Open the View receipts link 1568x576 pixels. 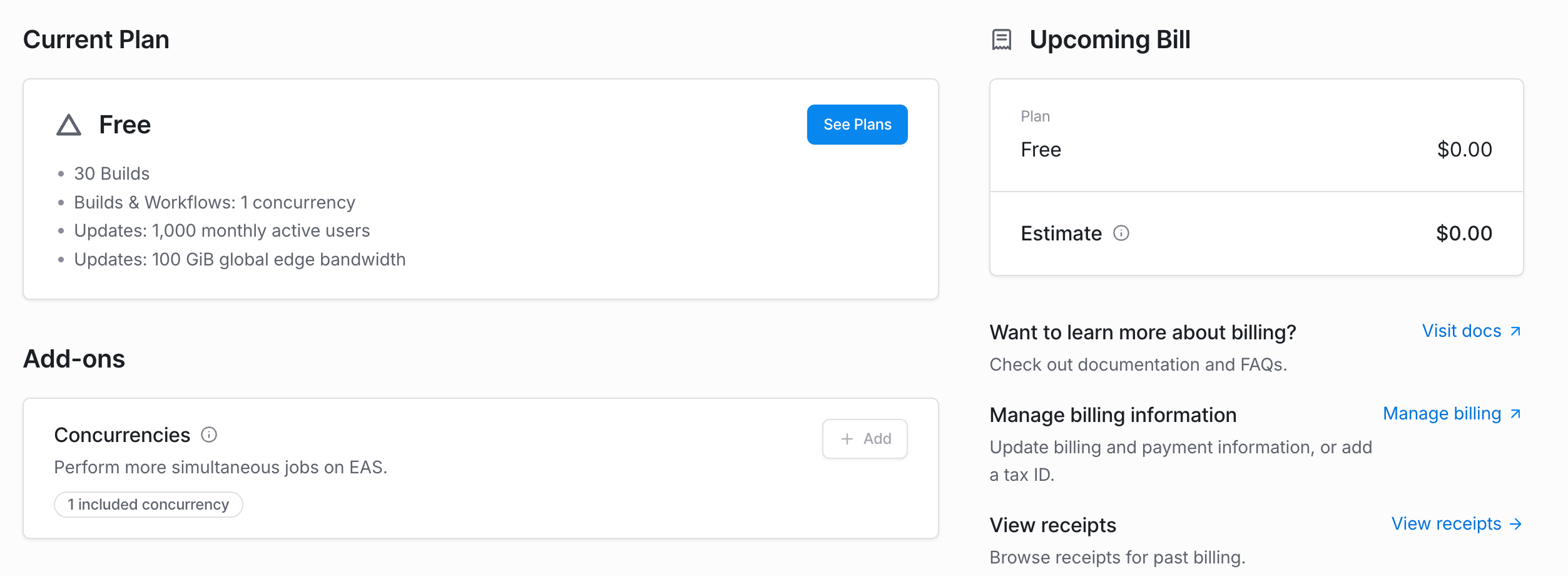tap(1445, 523)
